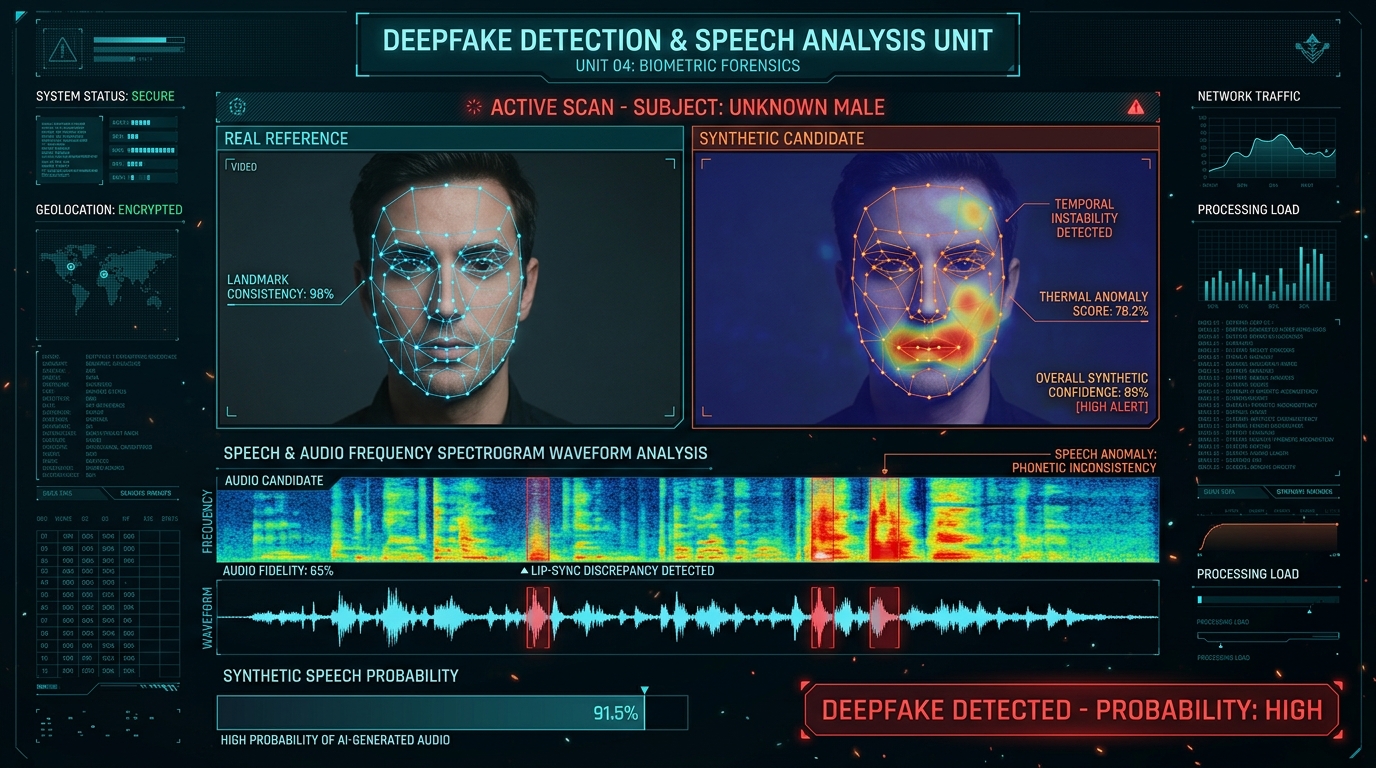This screenshot has width=1376, height=768.
Task: Select the SYNTHETIC CANDIDATE panel header
Action: tap(925, 138)
